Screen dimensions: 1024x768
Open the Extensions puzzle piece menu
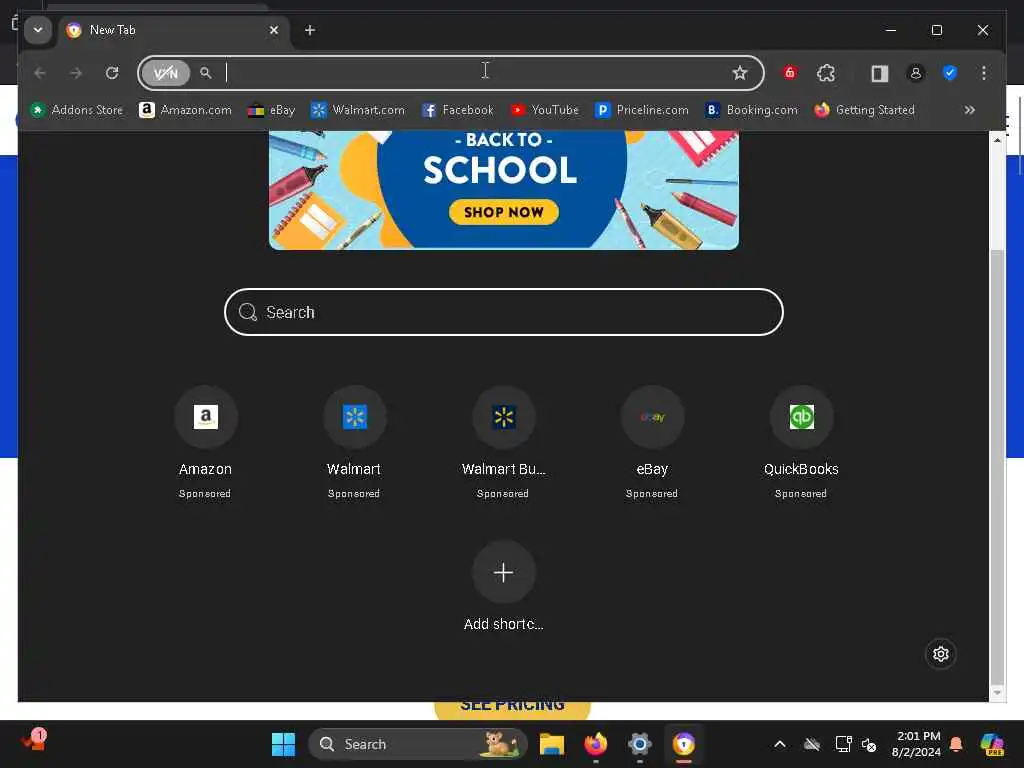tap(826, 73)
